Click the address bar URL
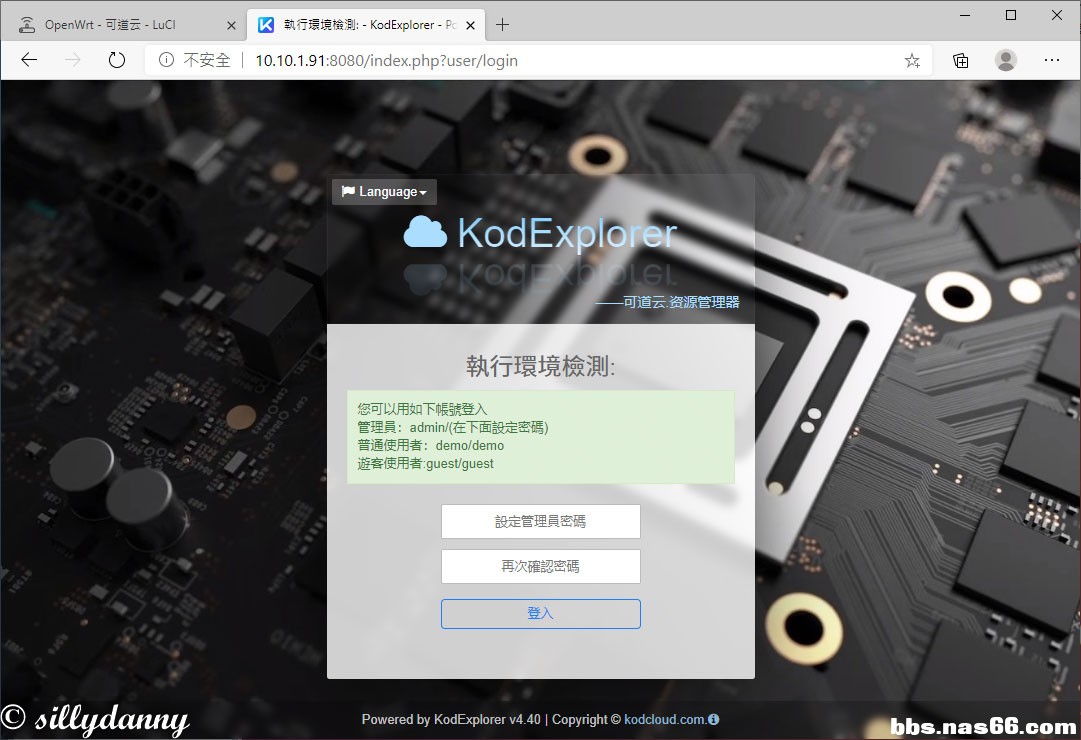Viewport: 1081px width, 740px height. coord(386,61)
